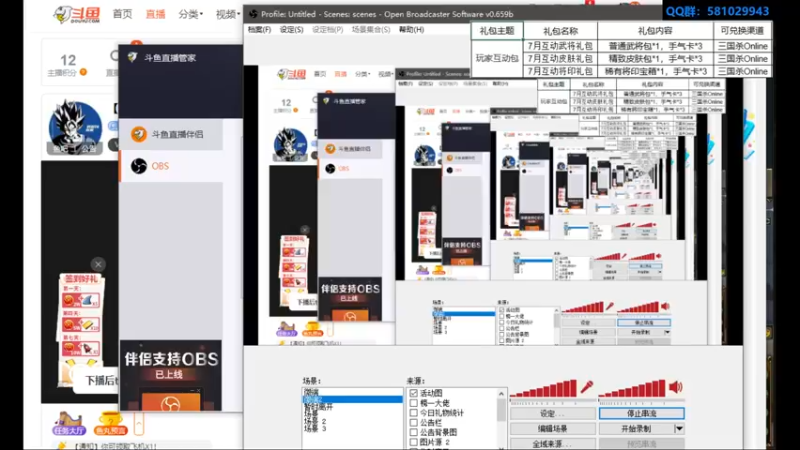Click the first-day reward card in 签到好礼

(x=81, y=301)
